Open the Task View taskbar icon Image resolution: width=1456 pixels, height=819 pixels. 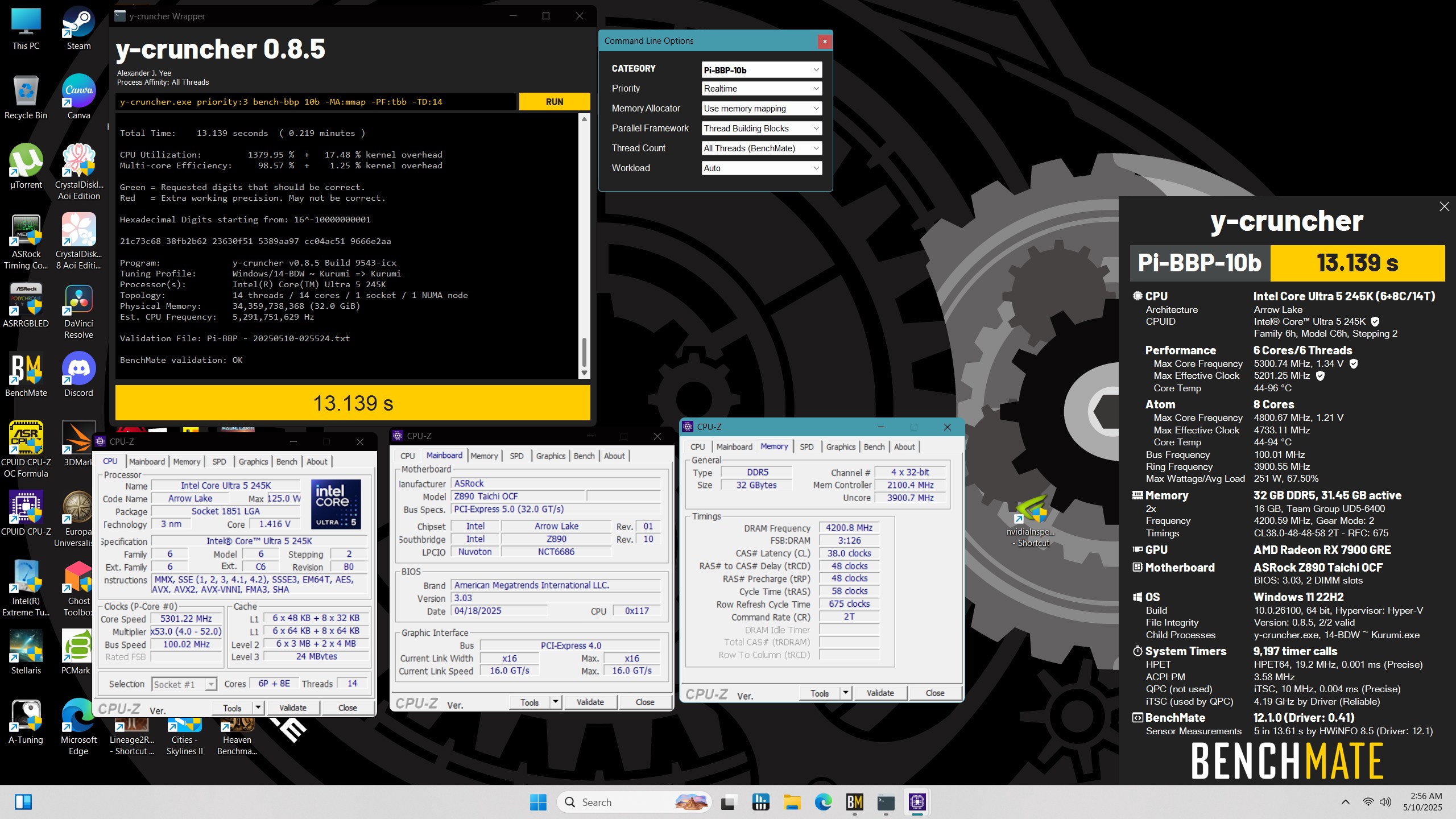coord(728,803)
